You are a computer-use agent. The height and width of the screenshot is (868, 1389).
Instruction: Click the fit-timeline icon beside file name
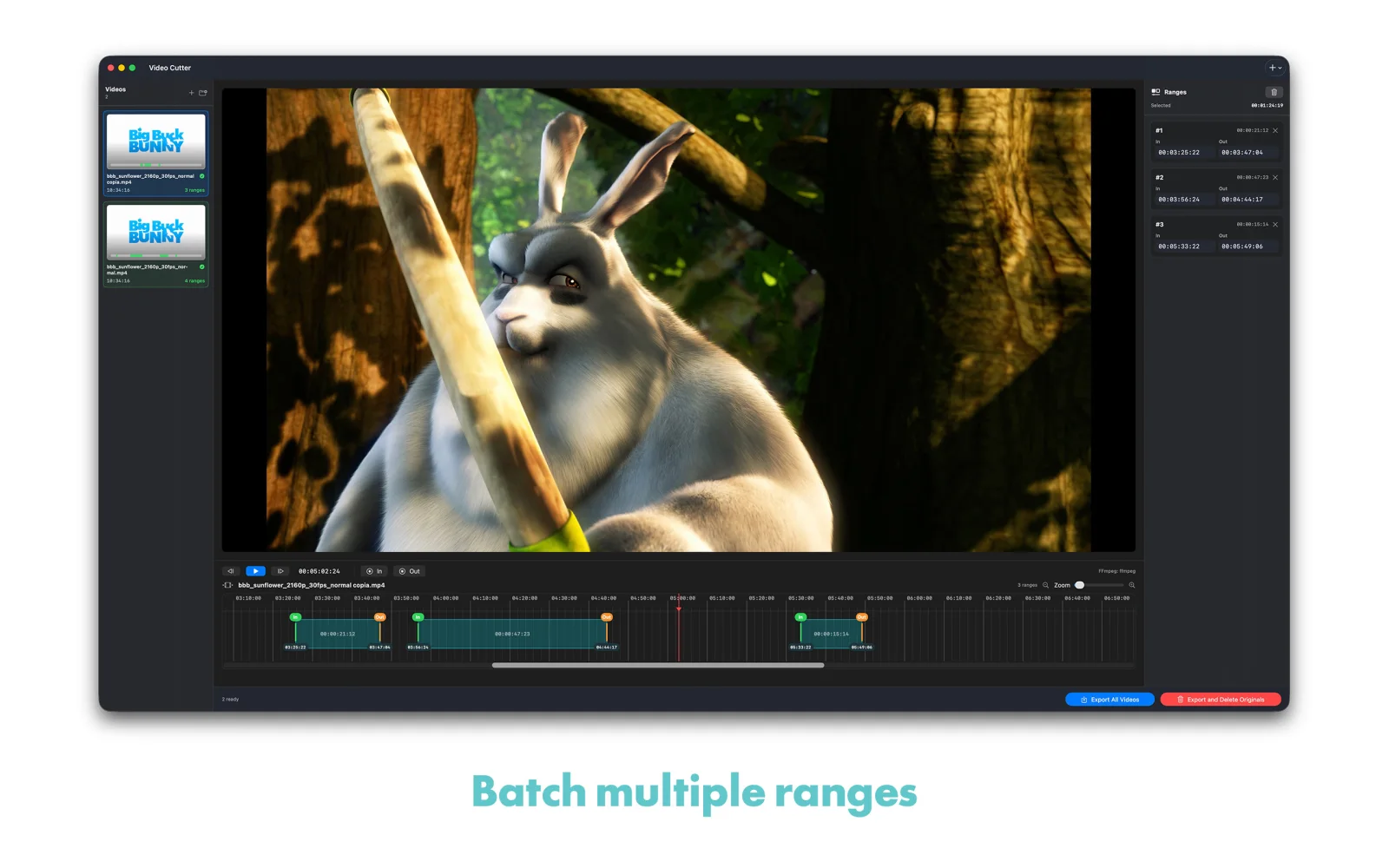[228, 585]
